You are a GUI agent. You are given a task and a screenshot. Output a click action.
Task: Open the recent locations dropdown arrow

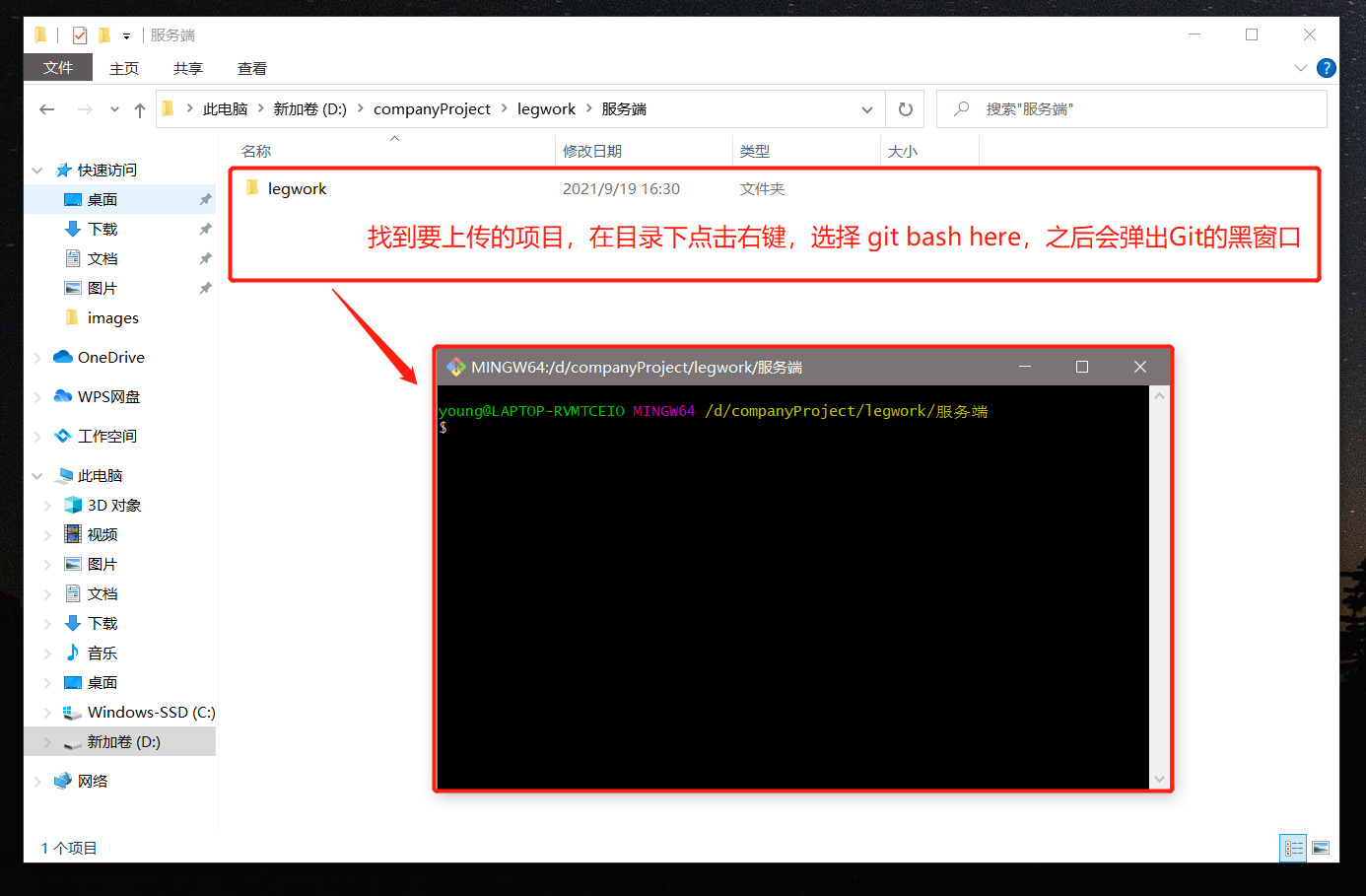coord(114,109)
